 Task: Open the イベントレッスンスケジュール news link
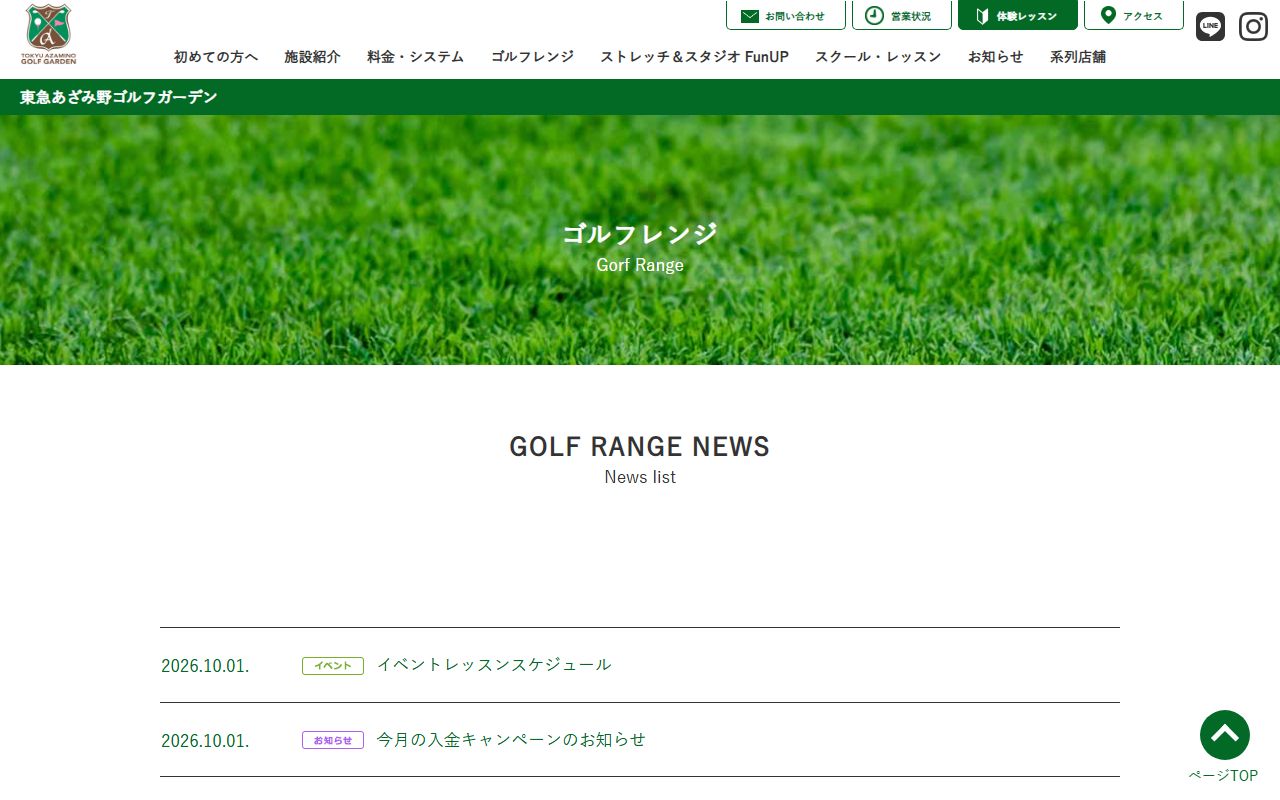494,665
